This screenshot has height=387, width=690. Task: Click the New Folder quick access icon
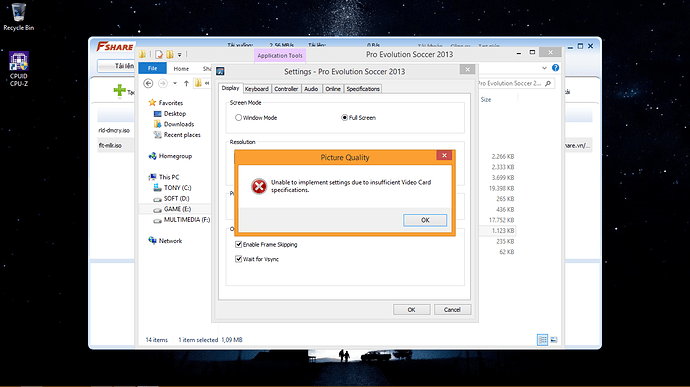point(169,55)
